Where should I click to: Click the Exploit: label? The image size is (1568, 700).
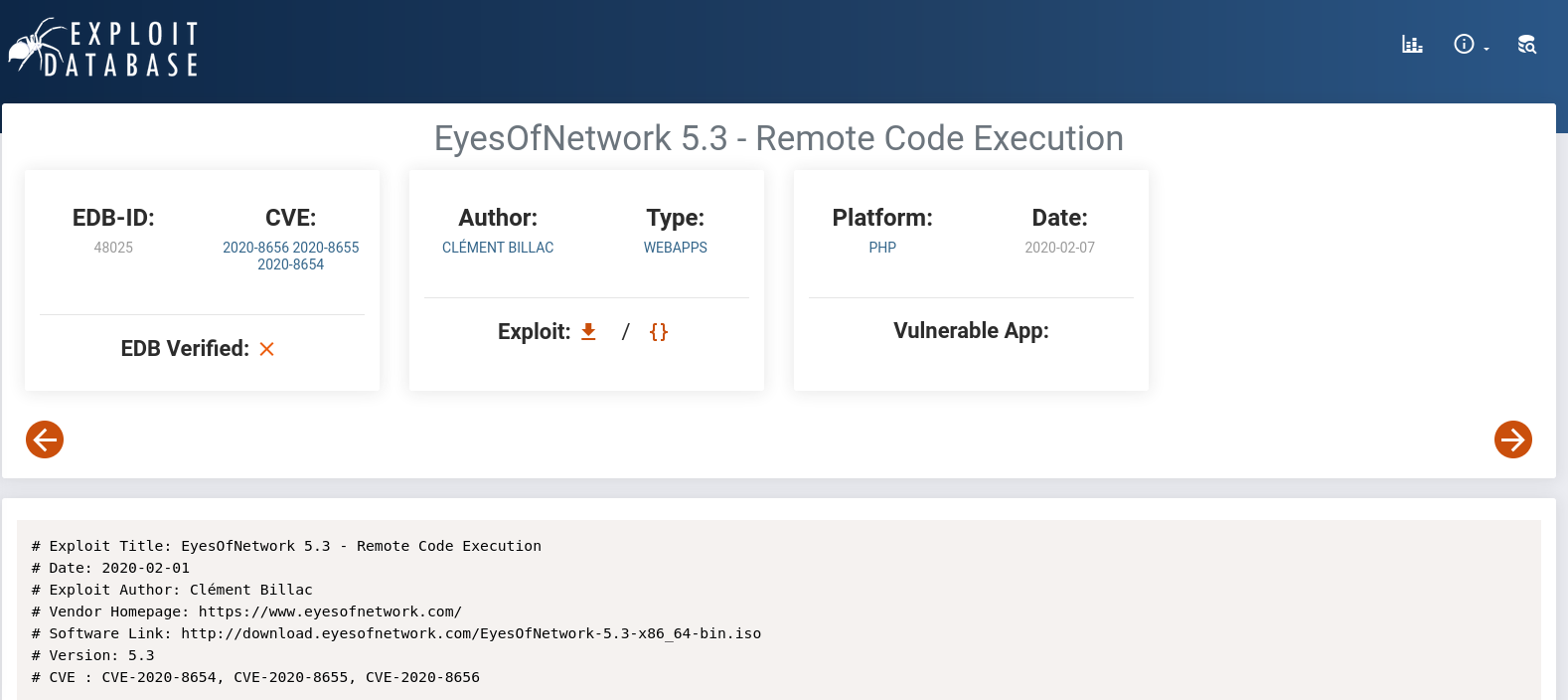(x=535, y=332)
